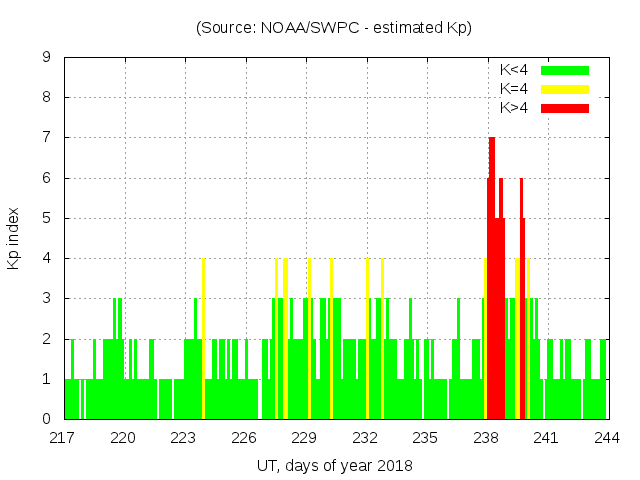
Task: Select the K>4 legend label text
Action: (x=515, y=108)
